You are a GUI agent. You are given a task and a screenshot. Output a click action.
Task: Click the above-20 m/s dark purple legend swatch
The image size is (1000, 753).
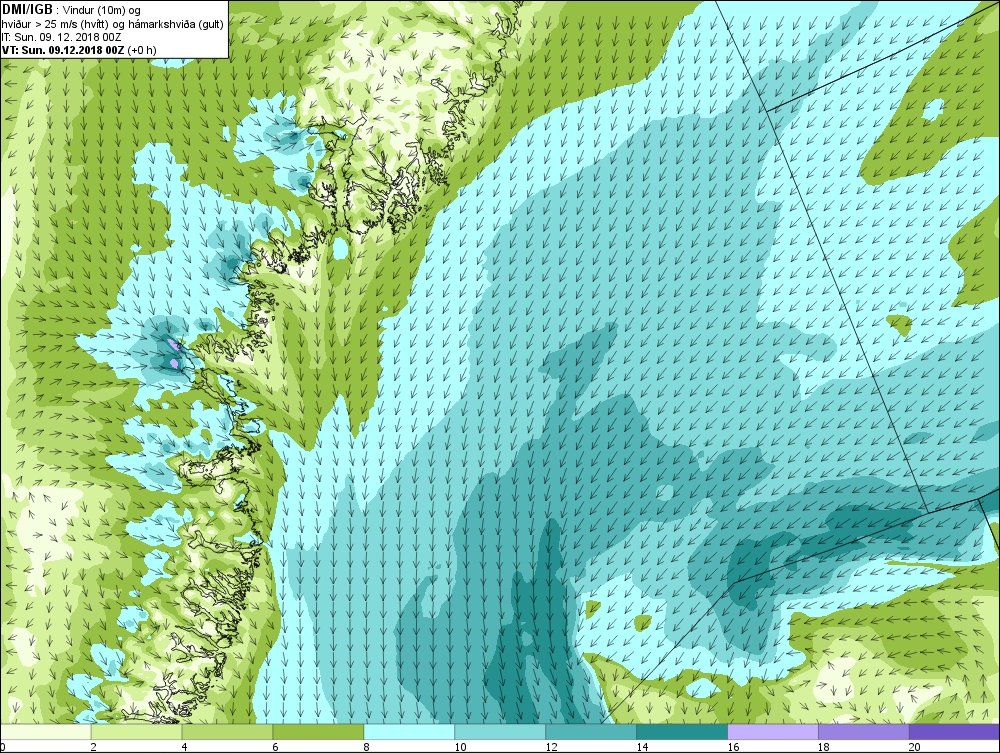click(954, 731)
